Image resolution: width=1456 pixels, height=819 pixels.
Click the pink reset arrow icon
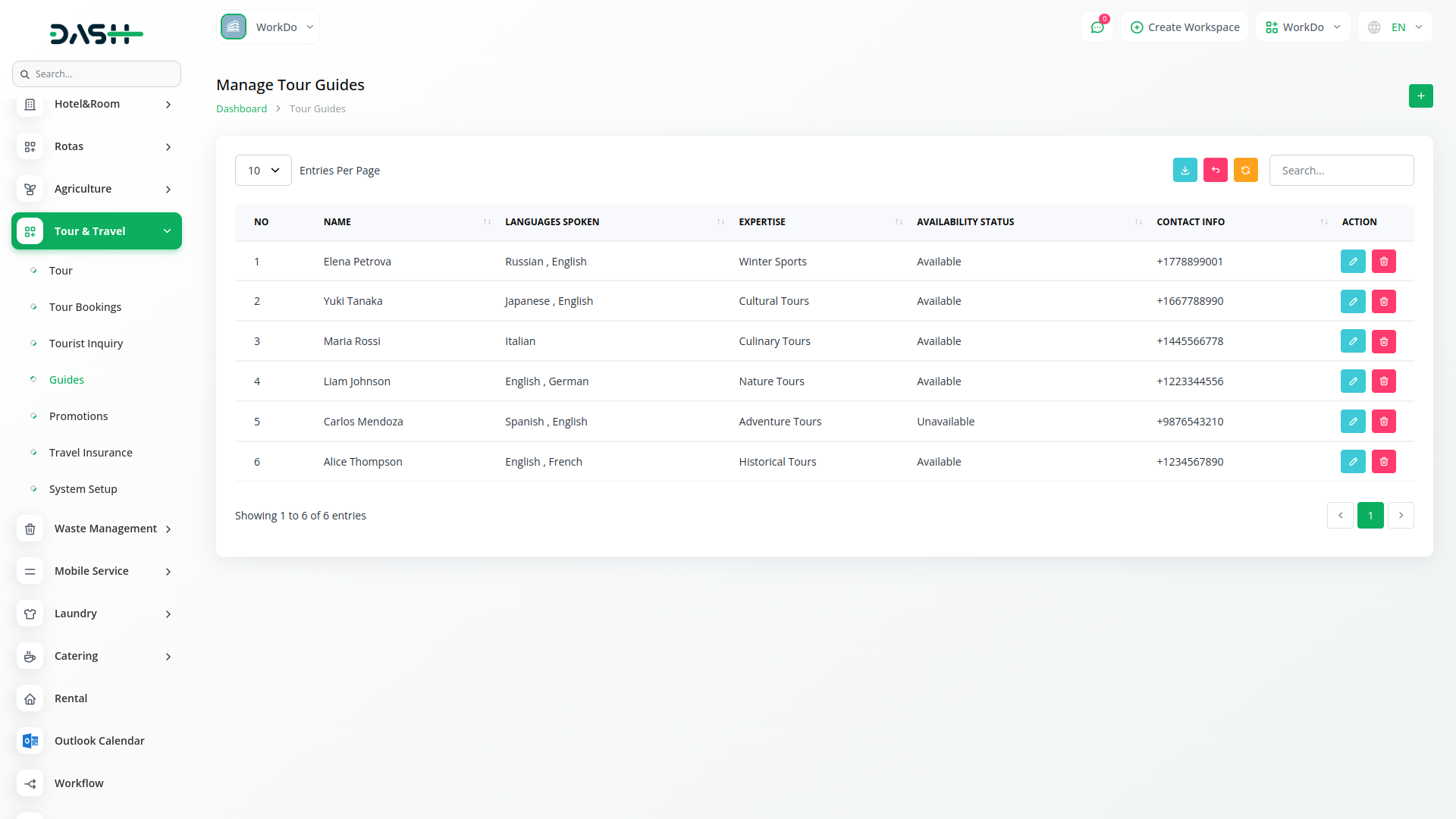[1216, 170]
